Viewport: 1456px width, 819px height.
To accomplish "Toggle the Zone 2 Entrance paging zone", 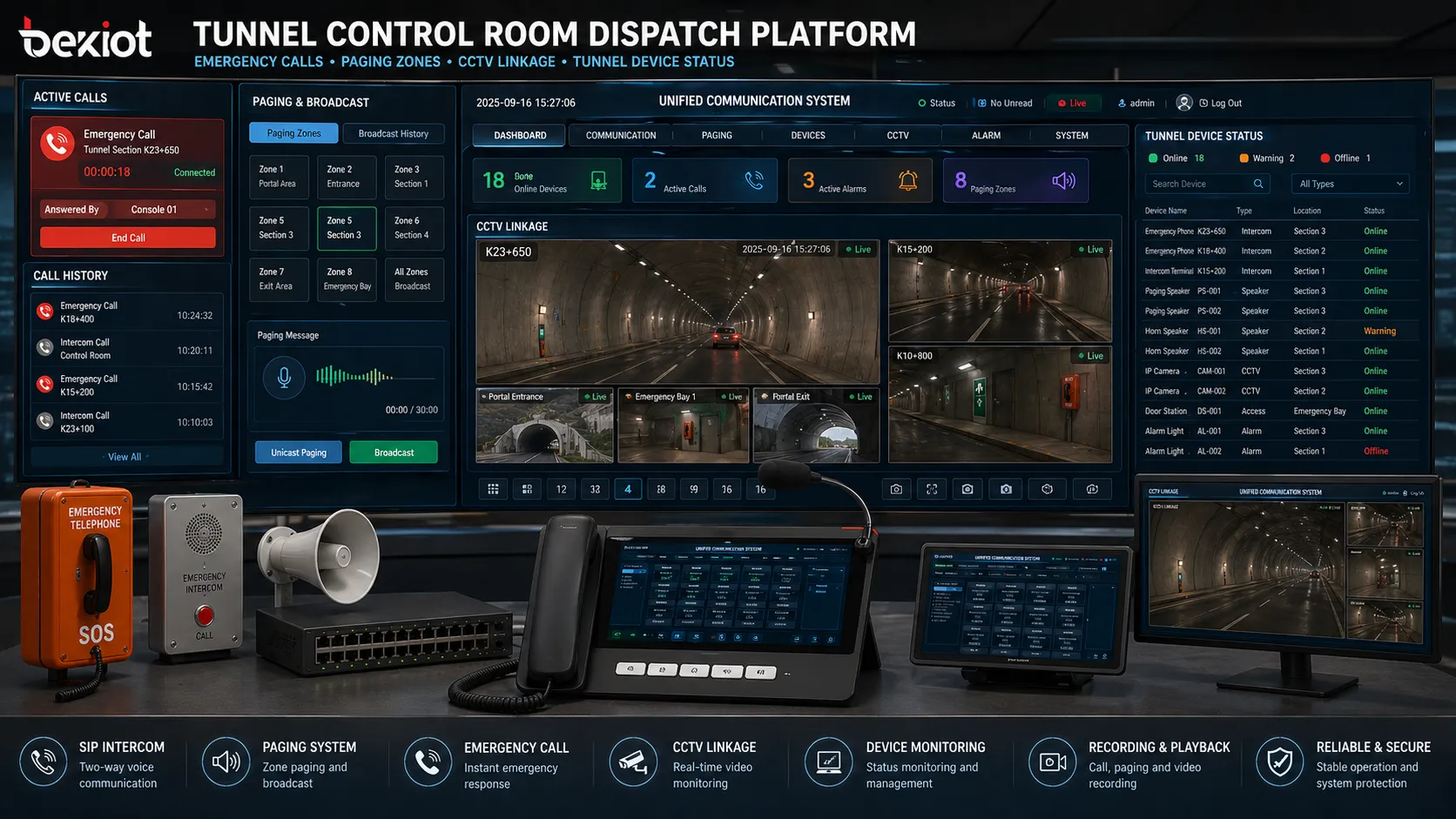I will click(346, 177).
